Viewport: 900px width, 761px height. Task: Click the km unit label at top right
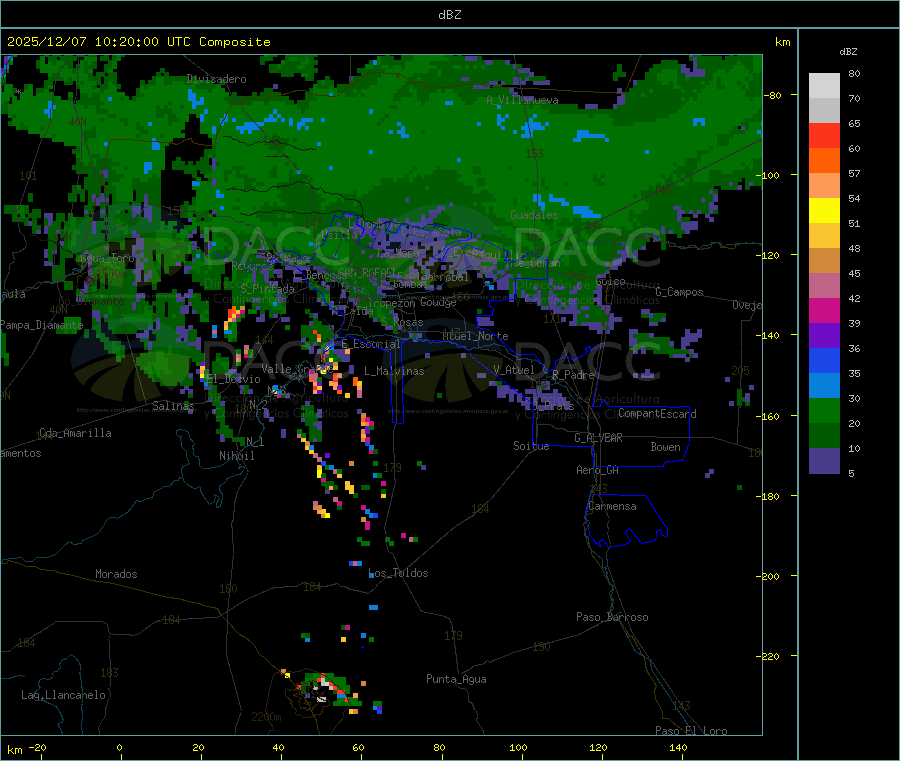[x=782, y=42]
